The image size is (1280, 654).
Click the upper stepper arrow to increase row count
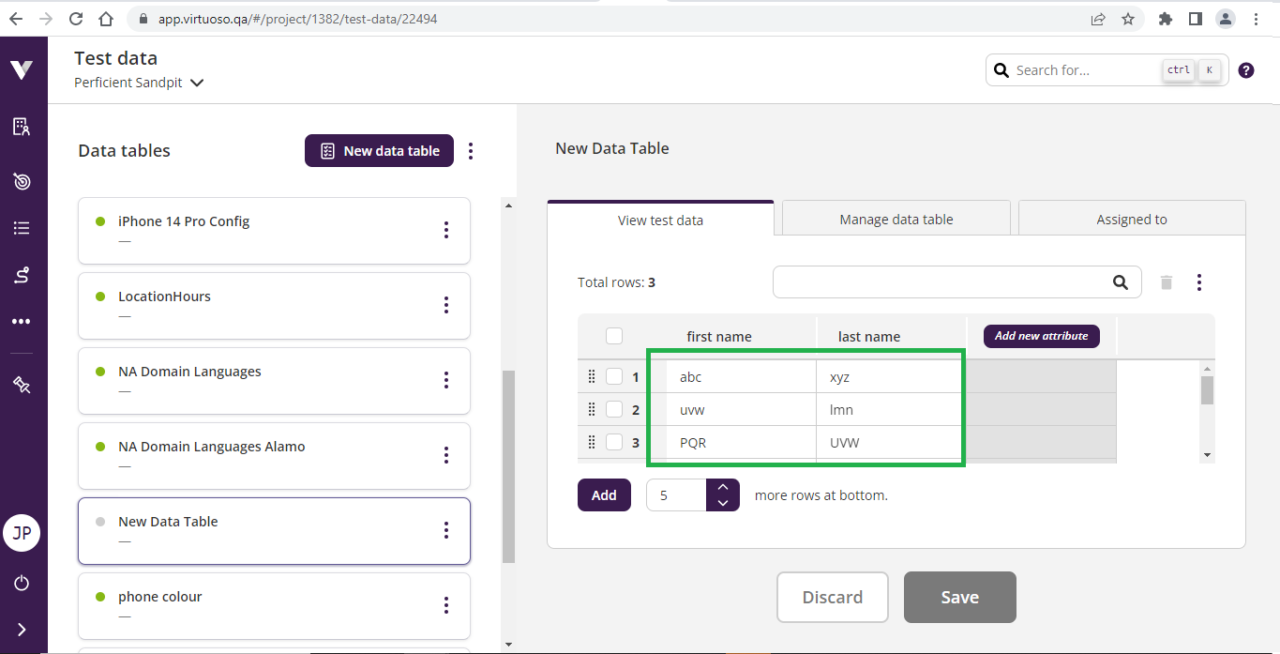[723, 488]
